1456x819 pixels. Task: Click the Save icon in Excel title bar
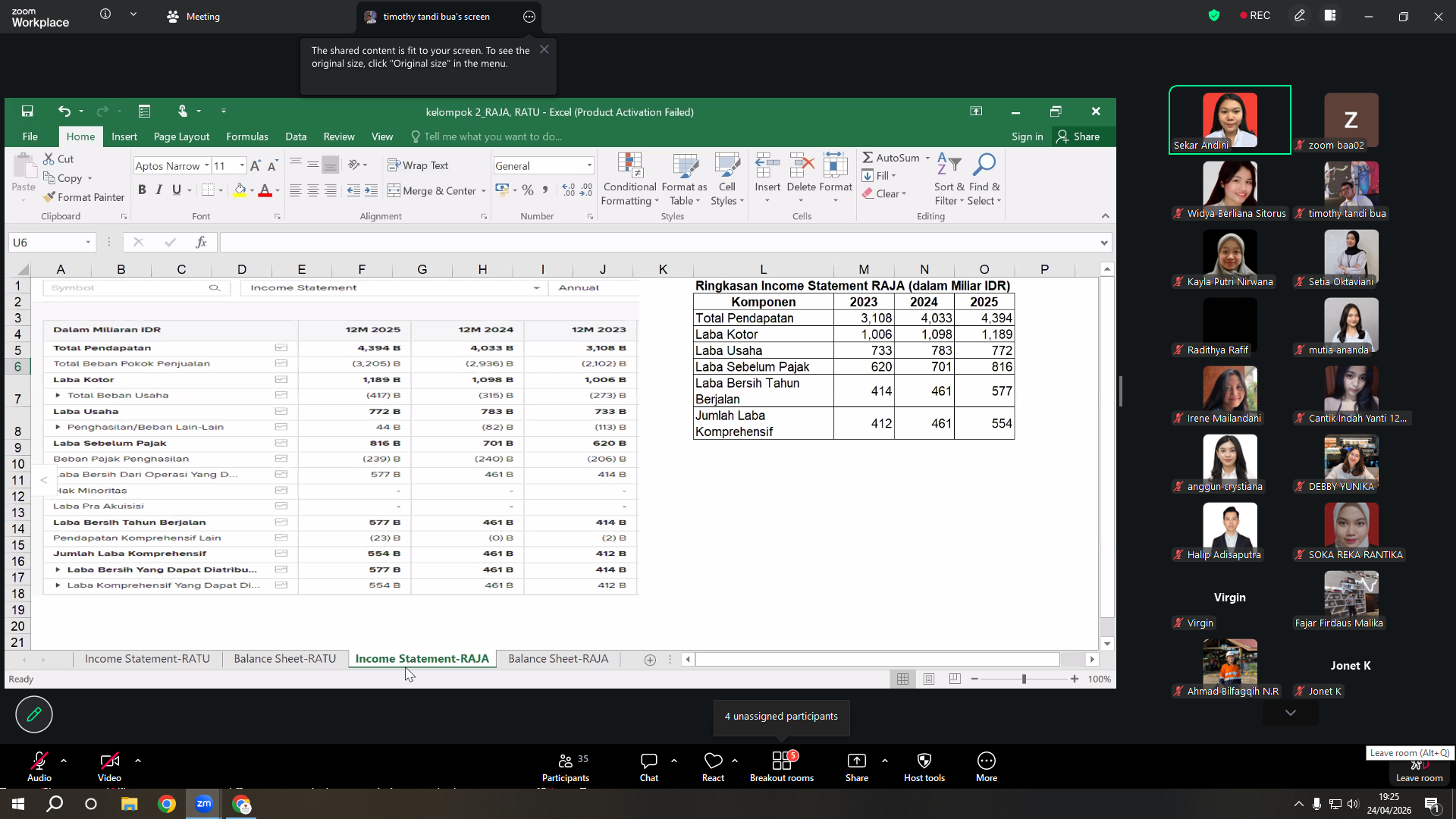27,111
